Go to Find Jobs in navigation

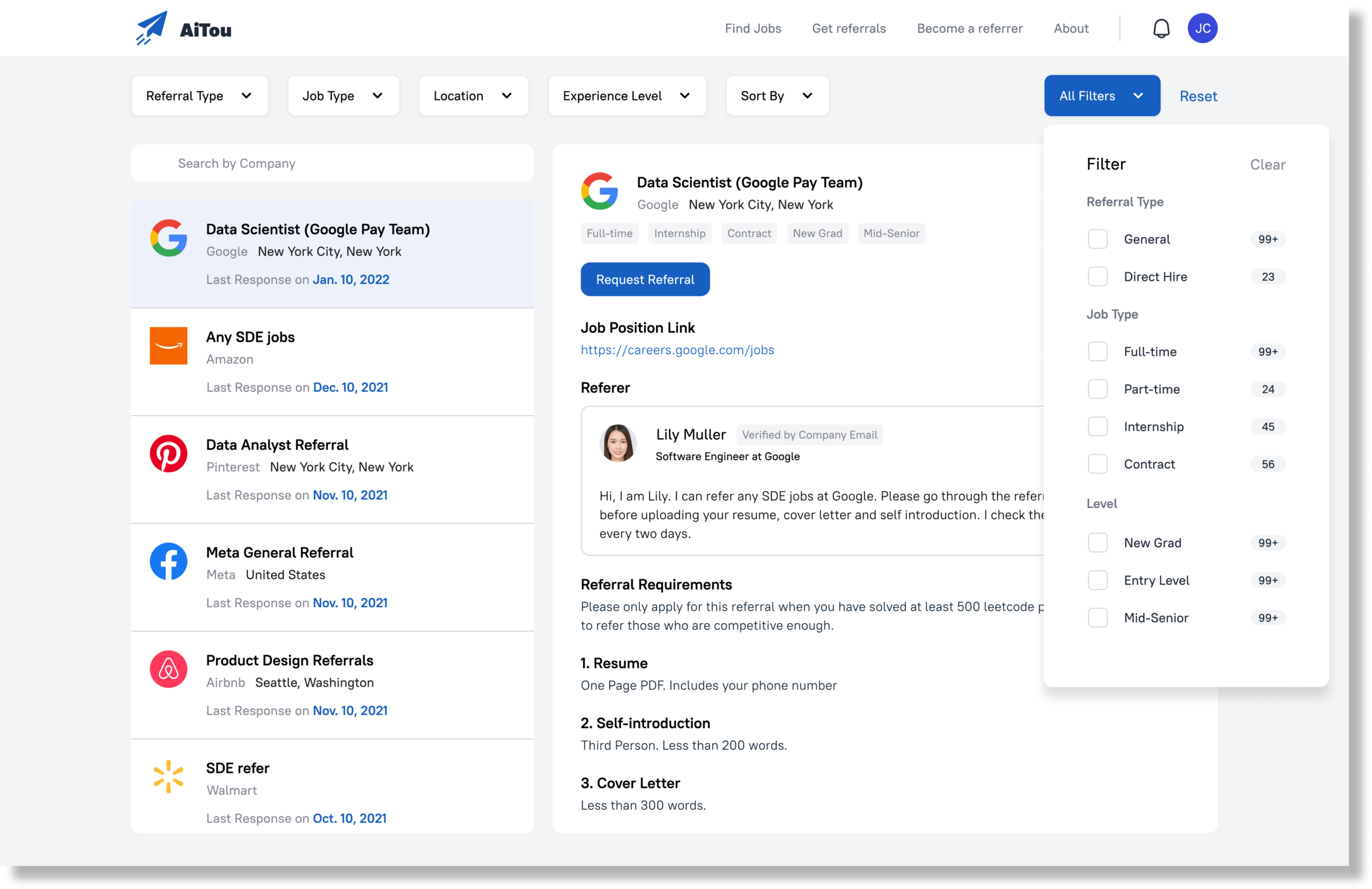coord(752,28)
